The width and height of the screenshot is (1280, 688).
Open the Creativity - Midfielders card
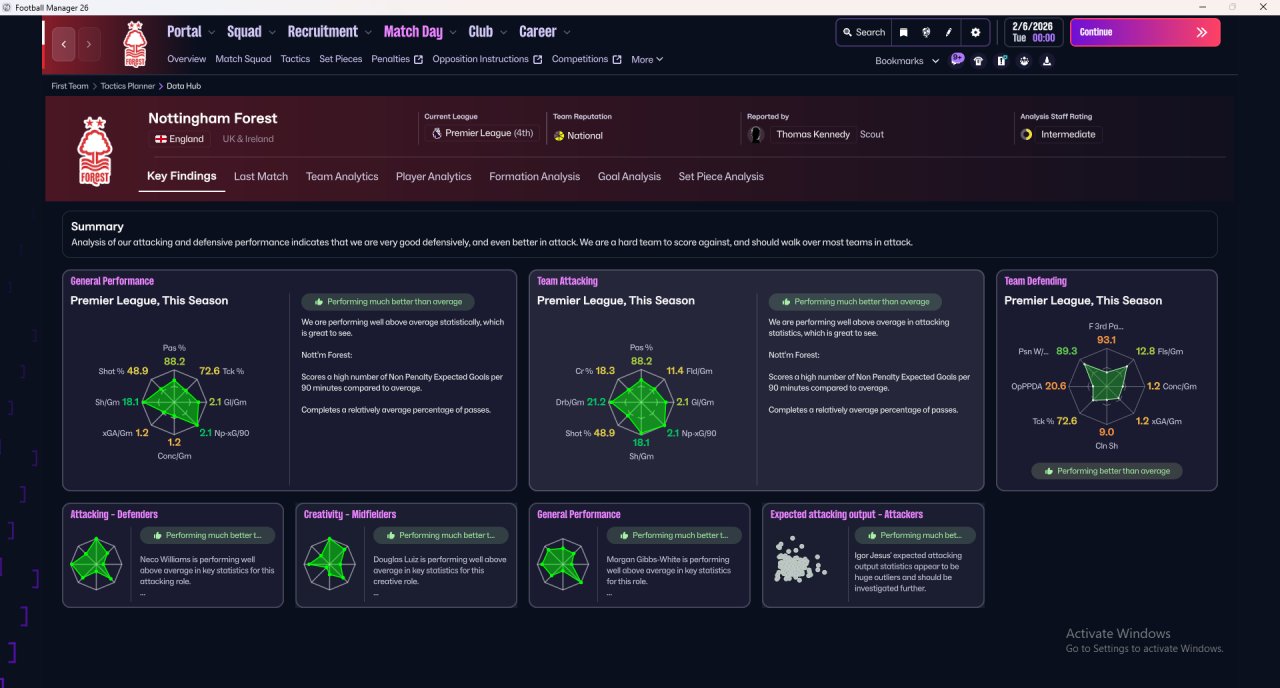[406, 555]
